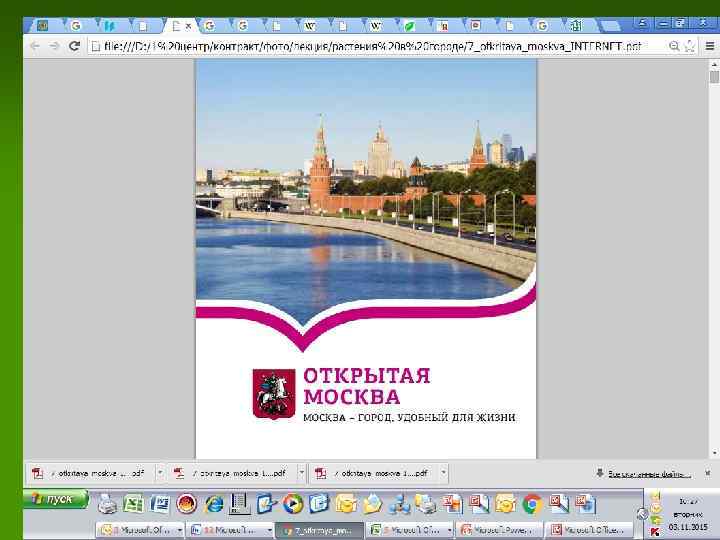720x540 pixels.
Task: Open the Chrome hamburger menu
Action: 709,46
